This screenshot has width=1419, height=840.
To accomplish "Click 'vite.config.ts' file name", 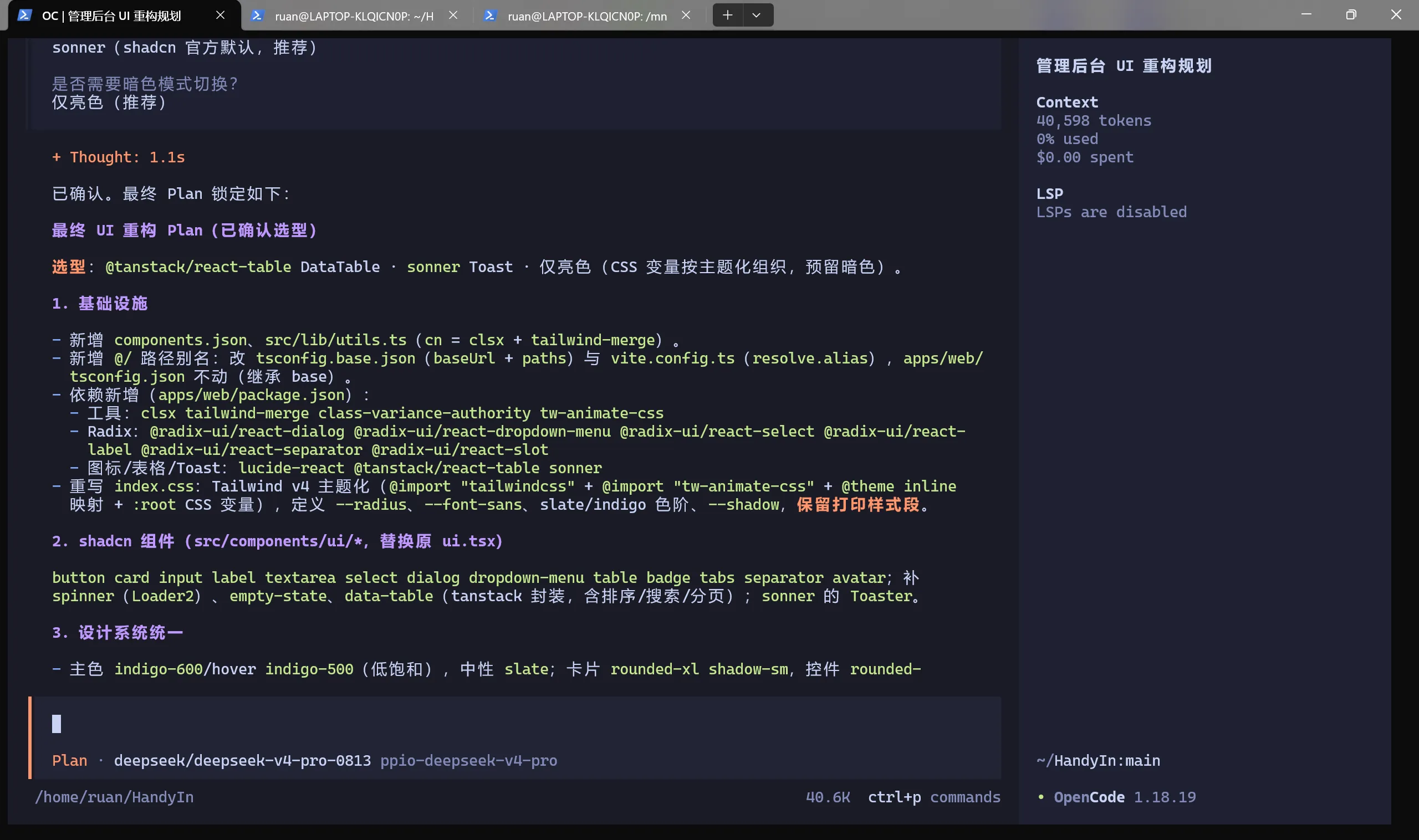I will click(672, 358).
